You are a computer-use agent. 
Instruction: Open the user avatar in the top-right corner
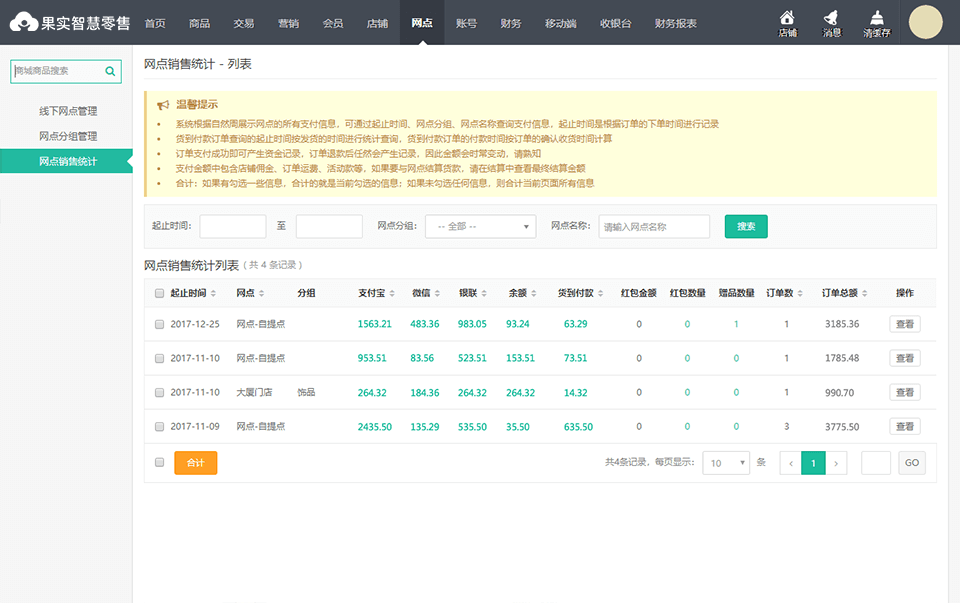pyautogui.click(x=925, y=20)
